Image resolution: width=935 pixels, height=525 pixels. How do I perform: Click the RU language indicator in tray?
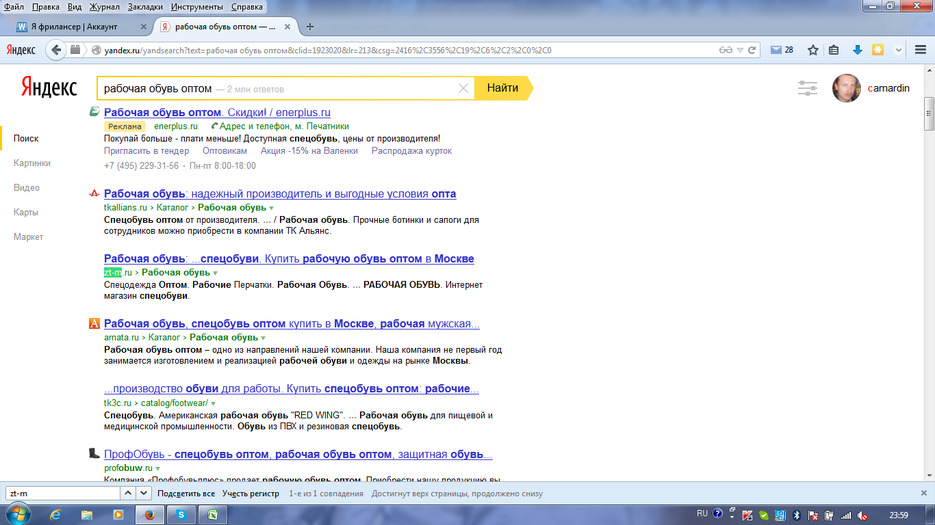pyautogui.click(x=702, y=514)
